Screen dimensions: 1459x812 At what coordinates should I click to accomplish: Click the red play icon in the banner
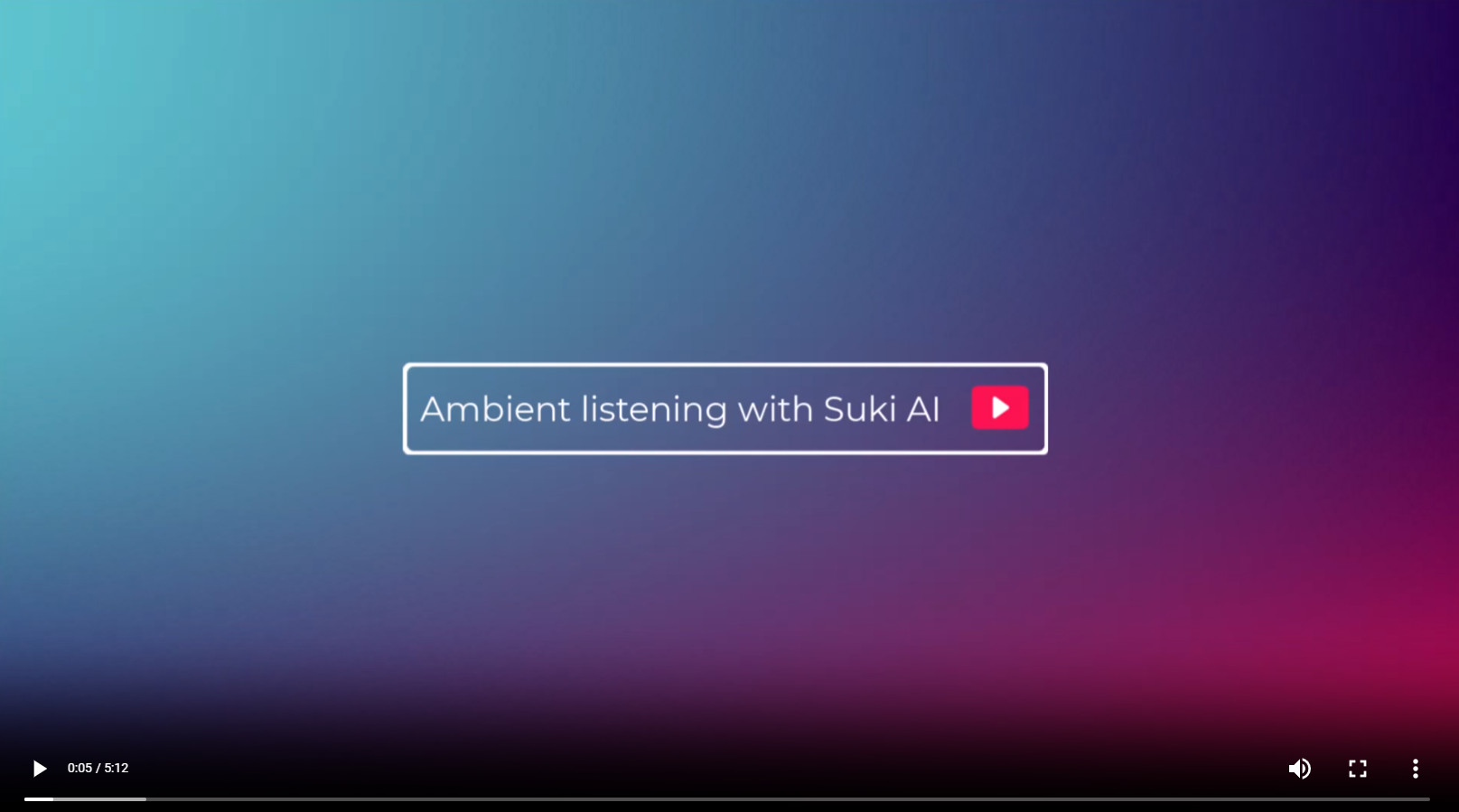(x=1000, y=407)
